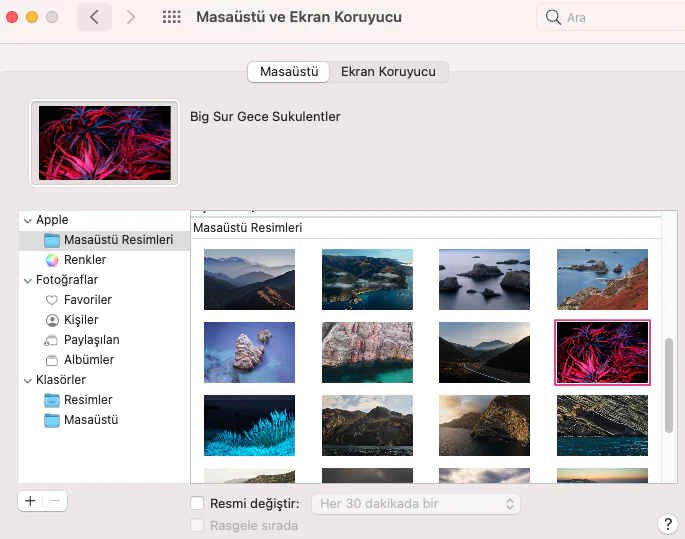685x539 pixels.
Task: Click the plus button to add folder
Action: (x=30, y=501)
